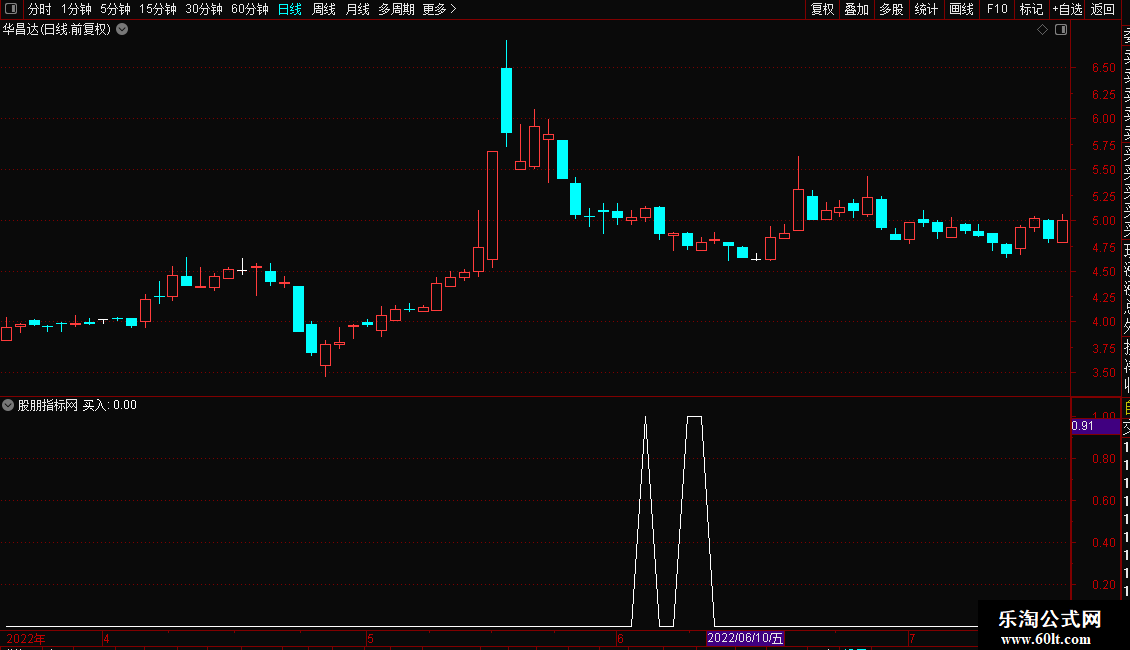
Task: Switch to 周线 weekly chart
Action: tap(324, 9)
